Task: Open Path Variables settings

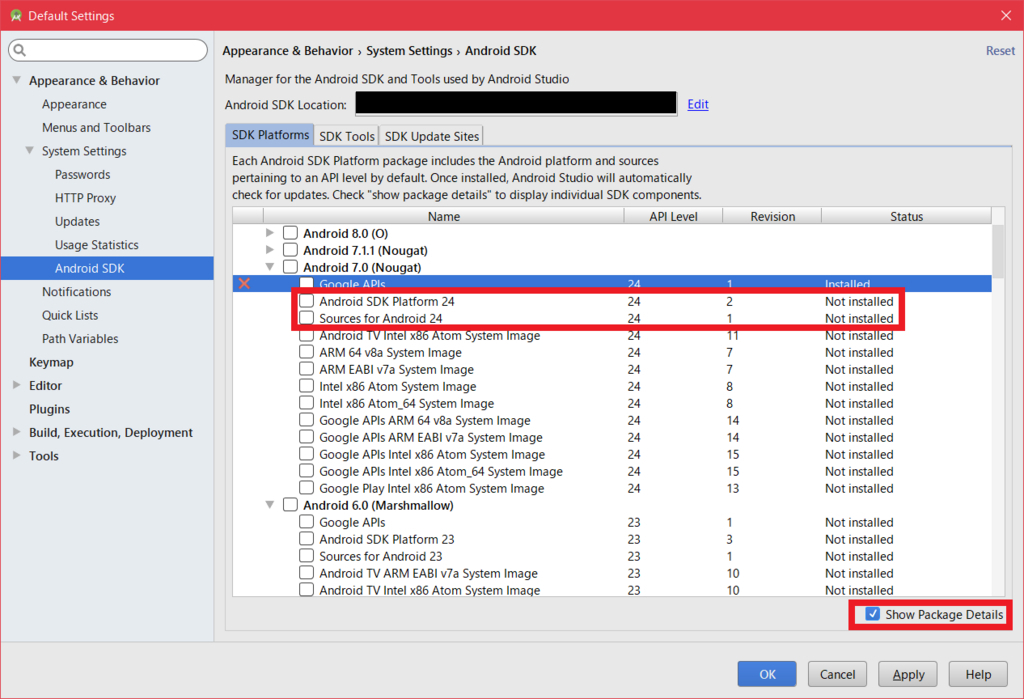Action: [80, 339]
